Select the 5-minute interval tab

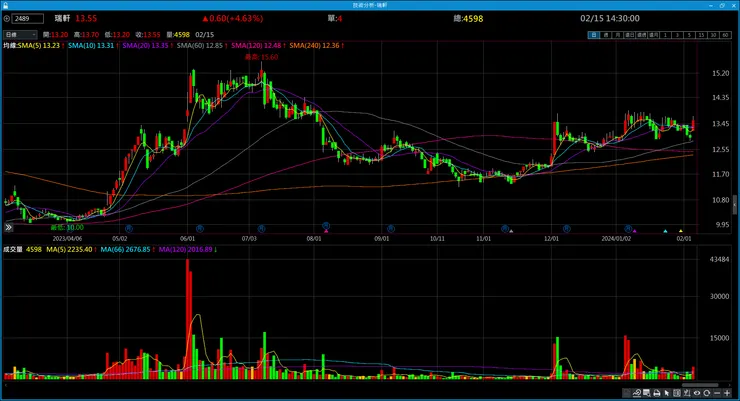tap(689, 35)
